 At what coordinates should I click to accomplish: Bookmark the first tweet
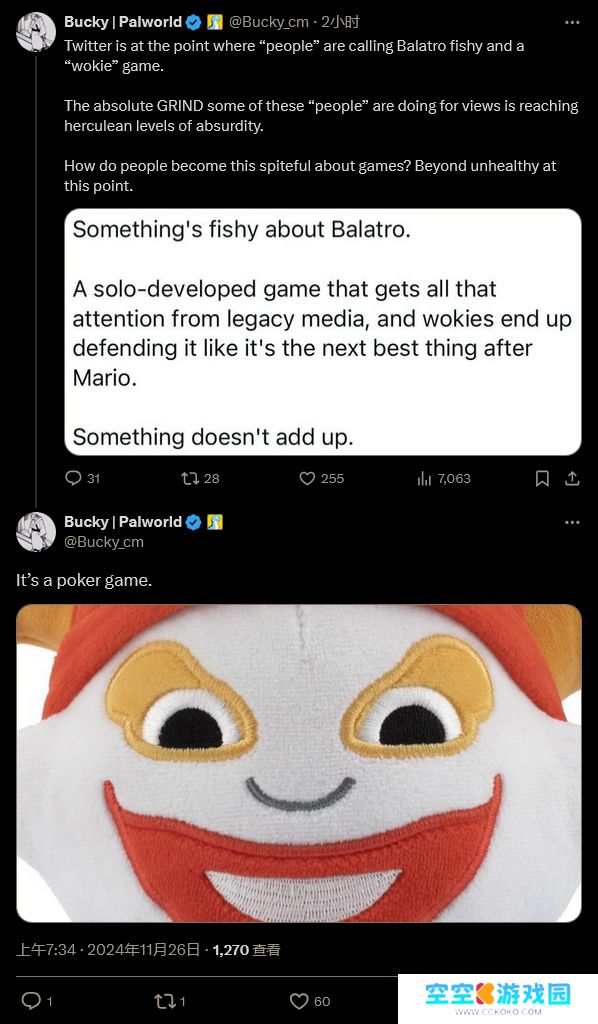pos(542,479)
